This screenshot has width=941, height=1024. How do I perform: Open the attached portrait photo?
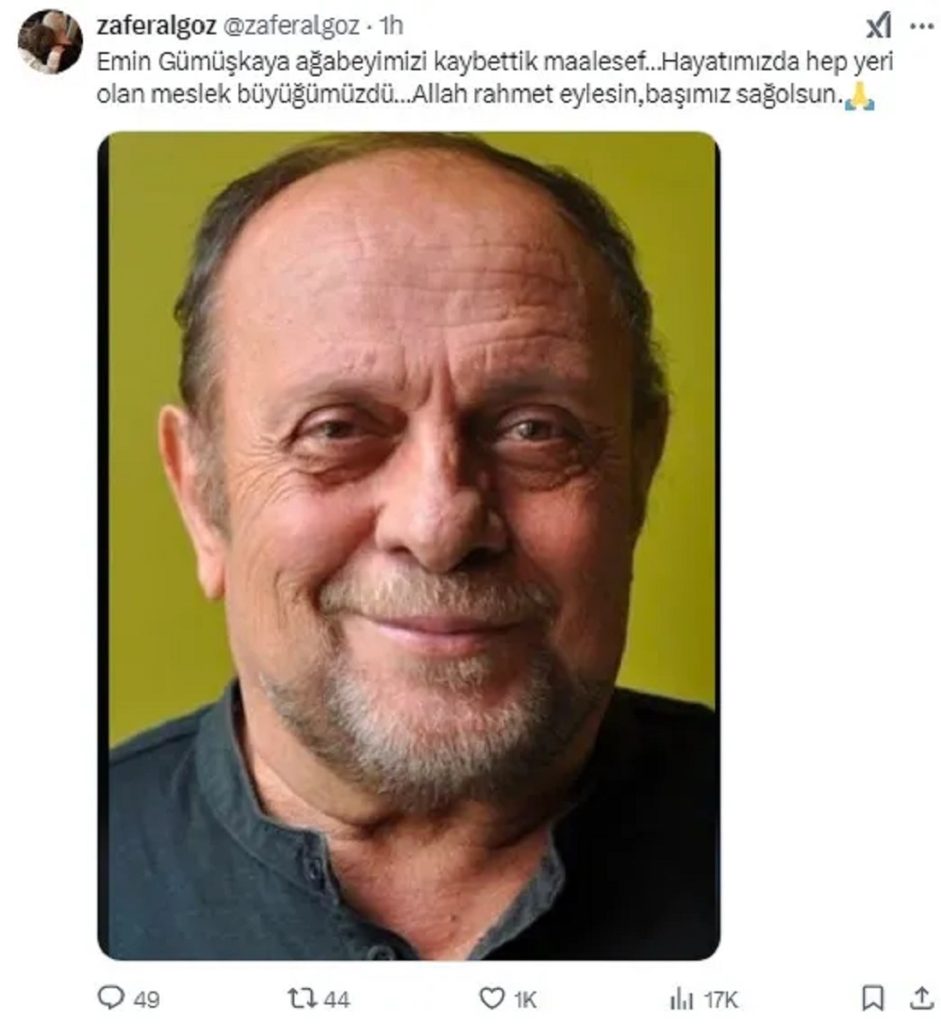click(408, 546)
